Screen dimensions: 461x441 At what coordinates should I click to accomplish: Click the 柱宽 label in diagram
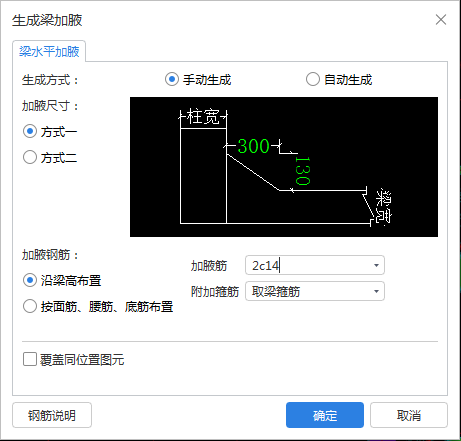pos(203,116)
